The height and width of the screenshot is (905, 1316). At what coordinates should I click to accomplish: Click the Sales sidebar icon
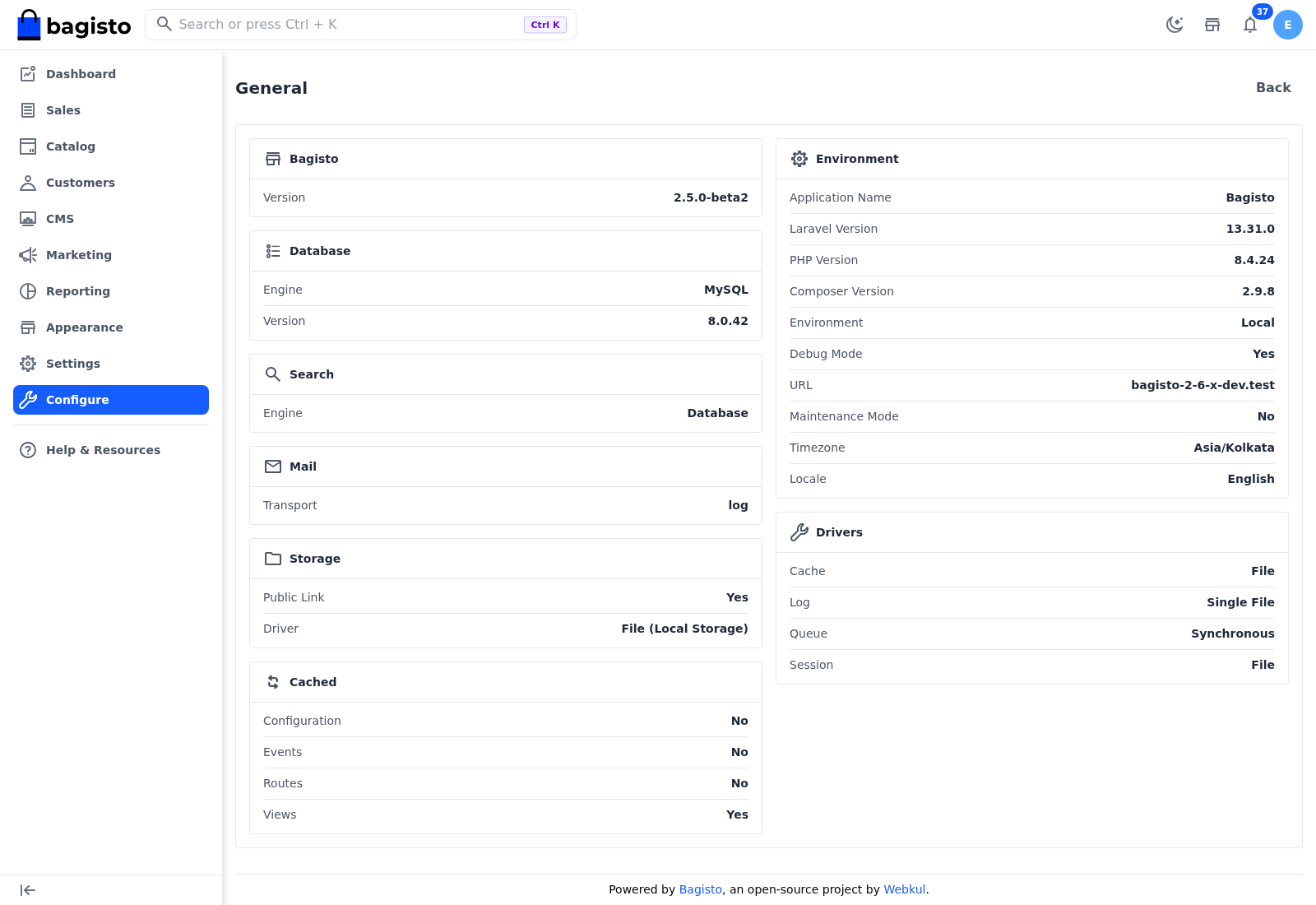click(x=28, y=110)
